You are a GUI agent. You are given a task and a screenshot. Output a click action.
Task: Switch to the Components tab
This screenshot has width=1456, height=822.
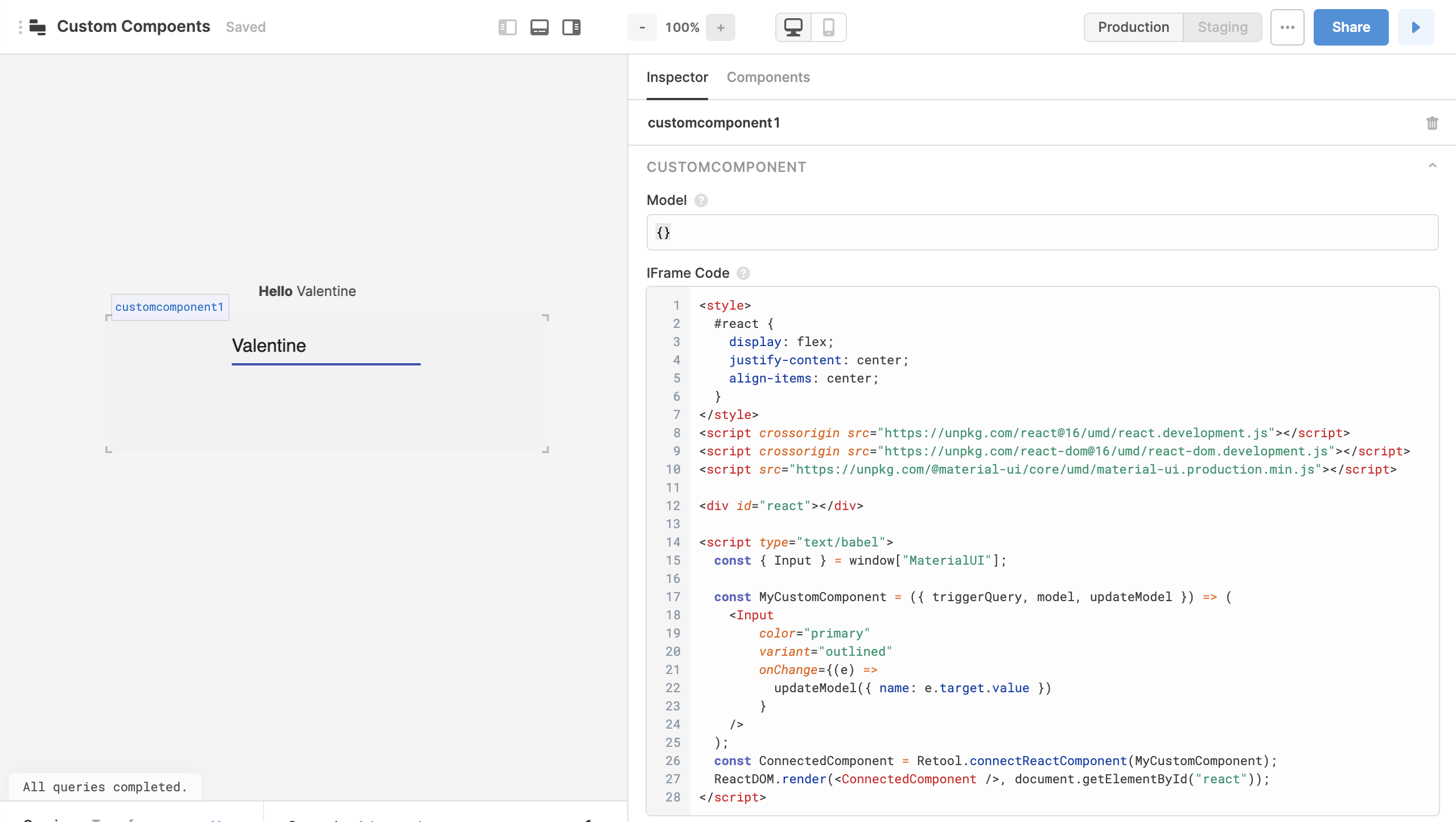coord(768,77)
